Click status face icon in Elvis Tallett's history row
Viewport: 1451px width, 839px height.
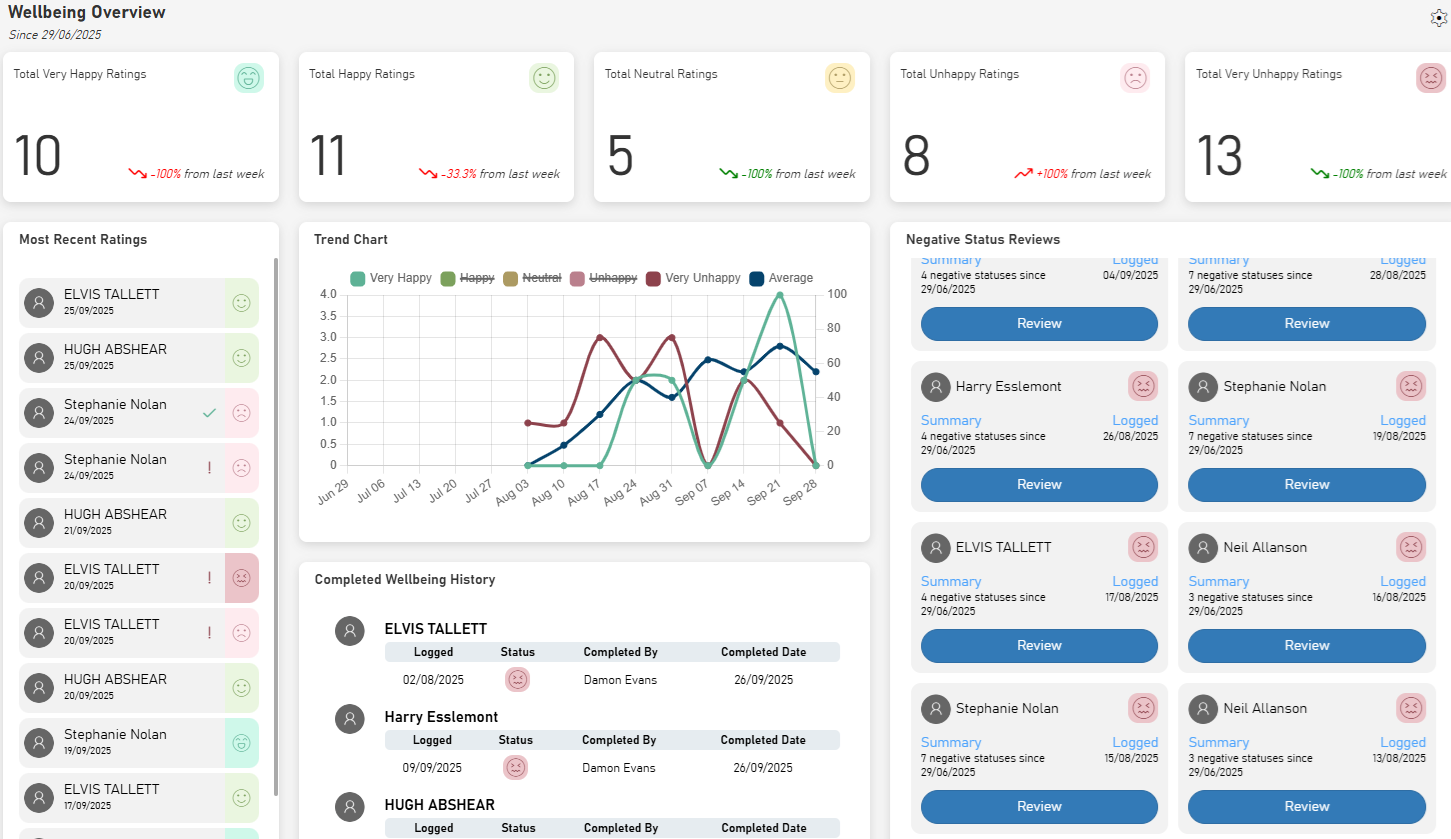pyautogui.click(x=517, y=679)
